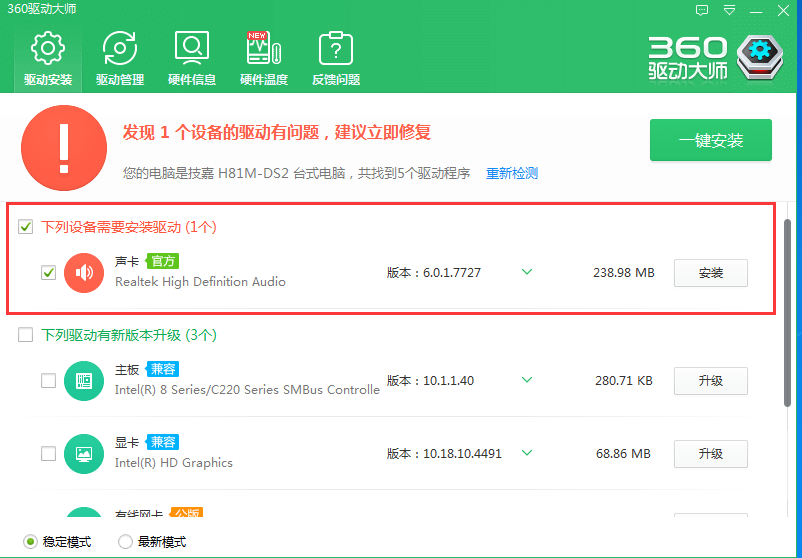Click 升级 for the 显卡 driver

click(x=710, y=454)
